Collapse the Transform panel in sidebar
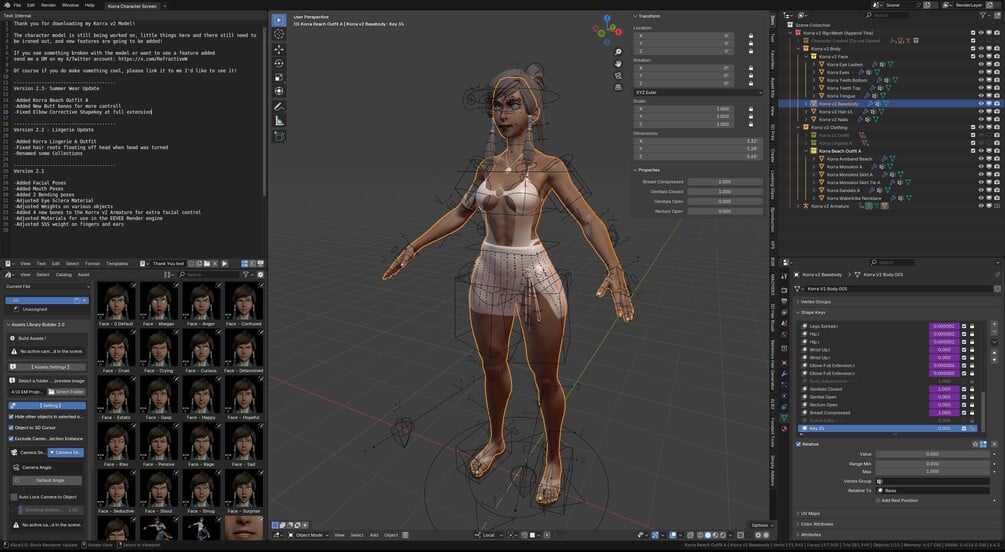 click(x=649, y=16)
